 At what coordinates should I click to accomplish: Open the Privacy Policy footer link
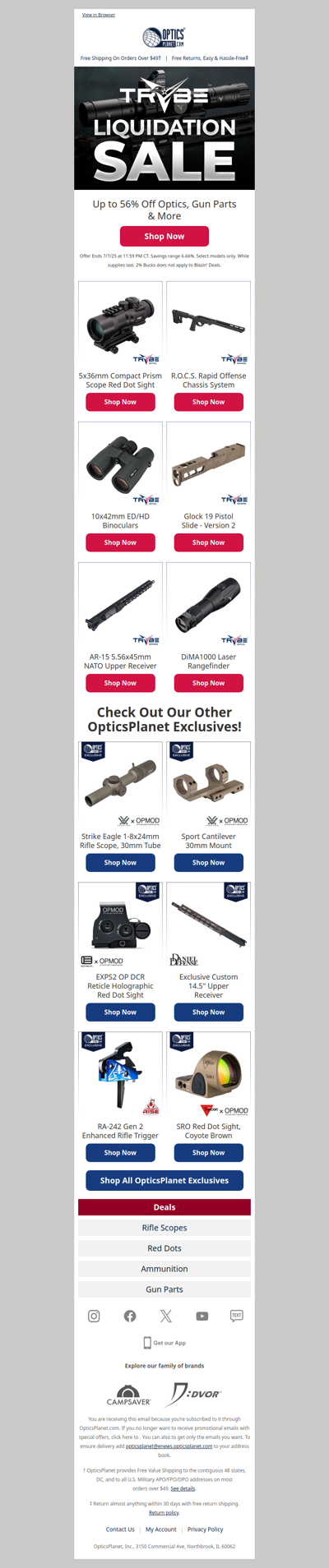(206, 1529)
